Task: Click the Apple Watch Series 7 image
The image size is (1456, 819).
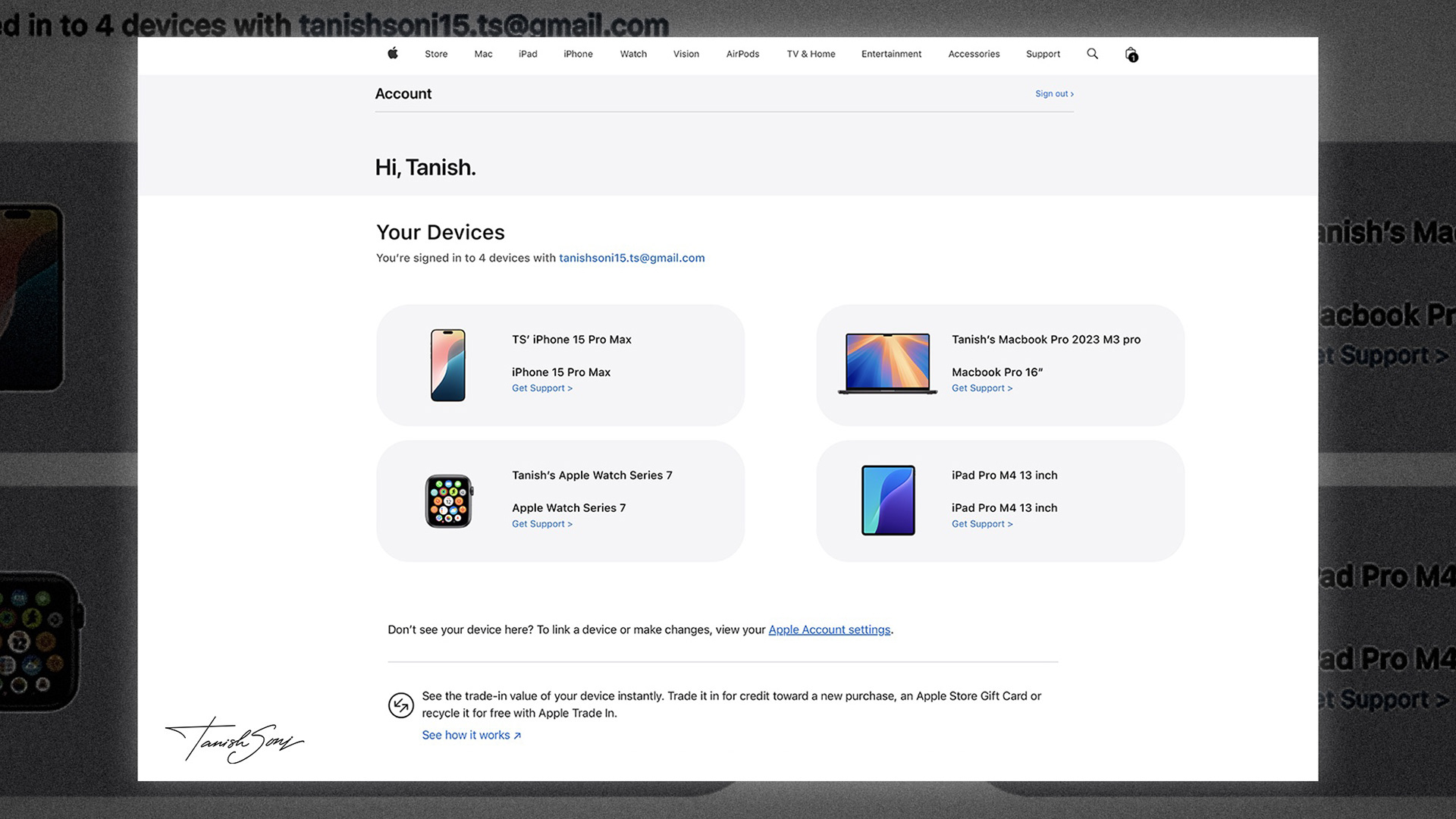Action: coord(448,501)
